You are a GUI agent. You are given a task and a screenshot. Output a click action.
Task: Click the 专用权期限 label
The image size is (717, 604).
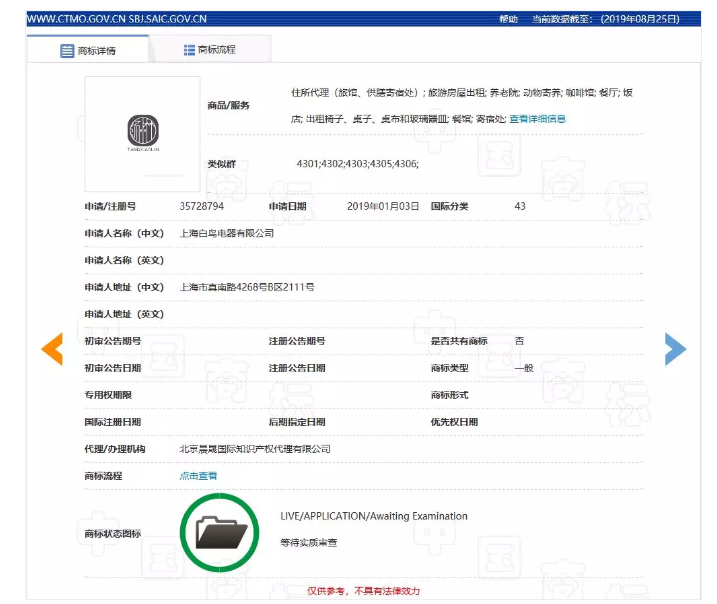tap(108, 395)
